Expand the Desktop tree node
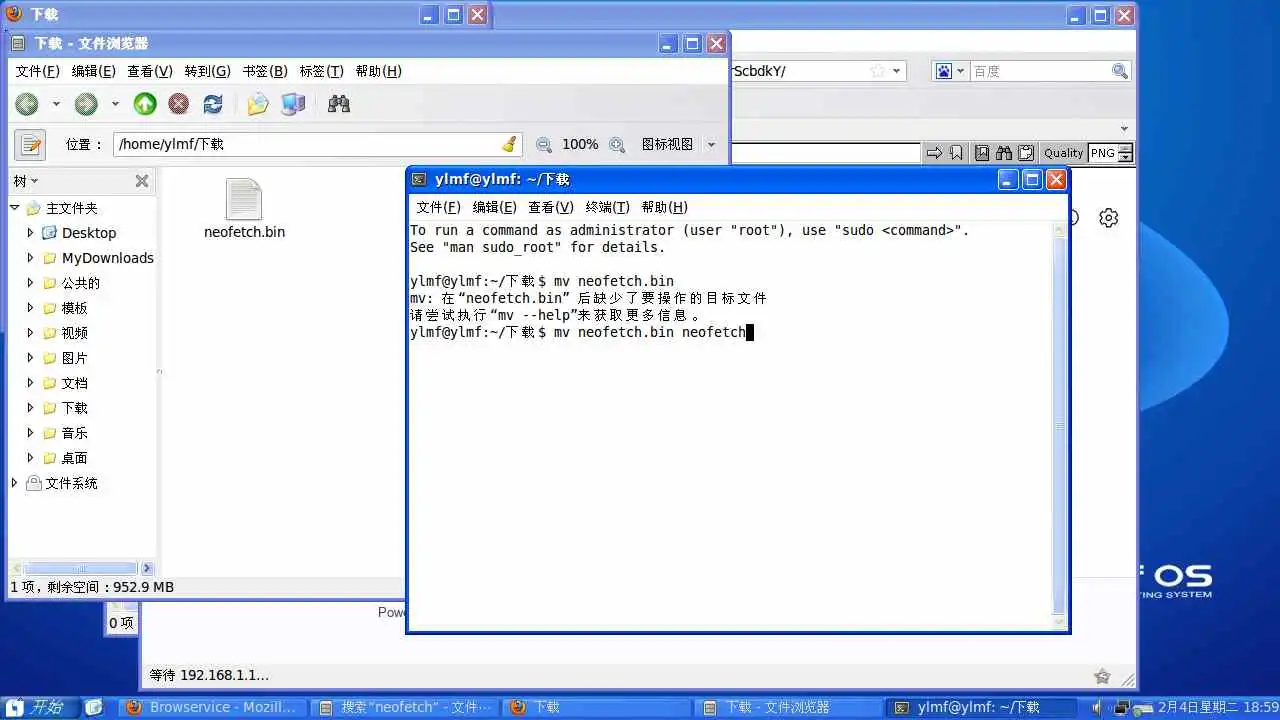Image resolution: width=1280 pixels, height=720 pixels. 31,233
